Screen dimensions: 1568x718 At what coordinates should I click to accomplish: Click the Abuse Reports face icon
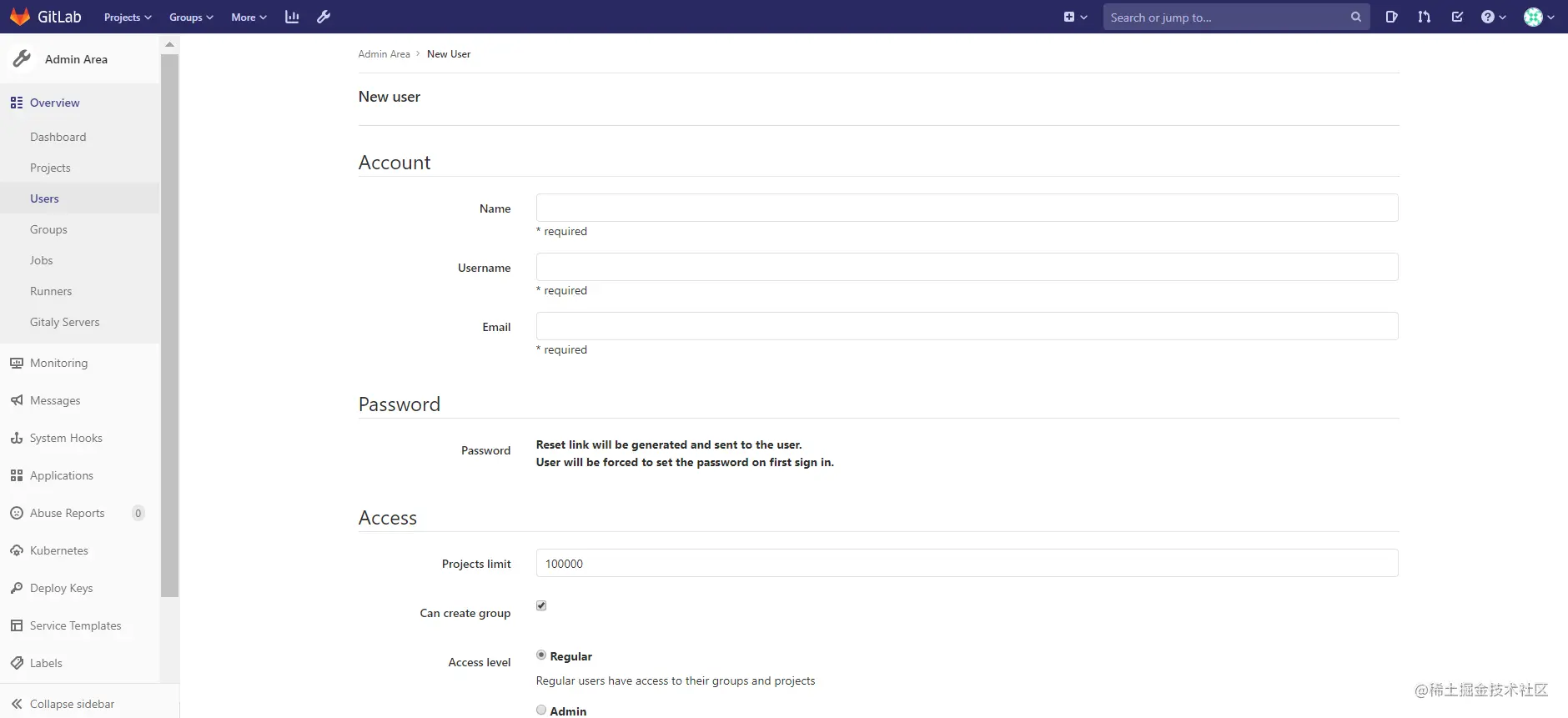point(17,513)
